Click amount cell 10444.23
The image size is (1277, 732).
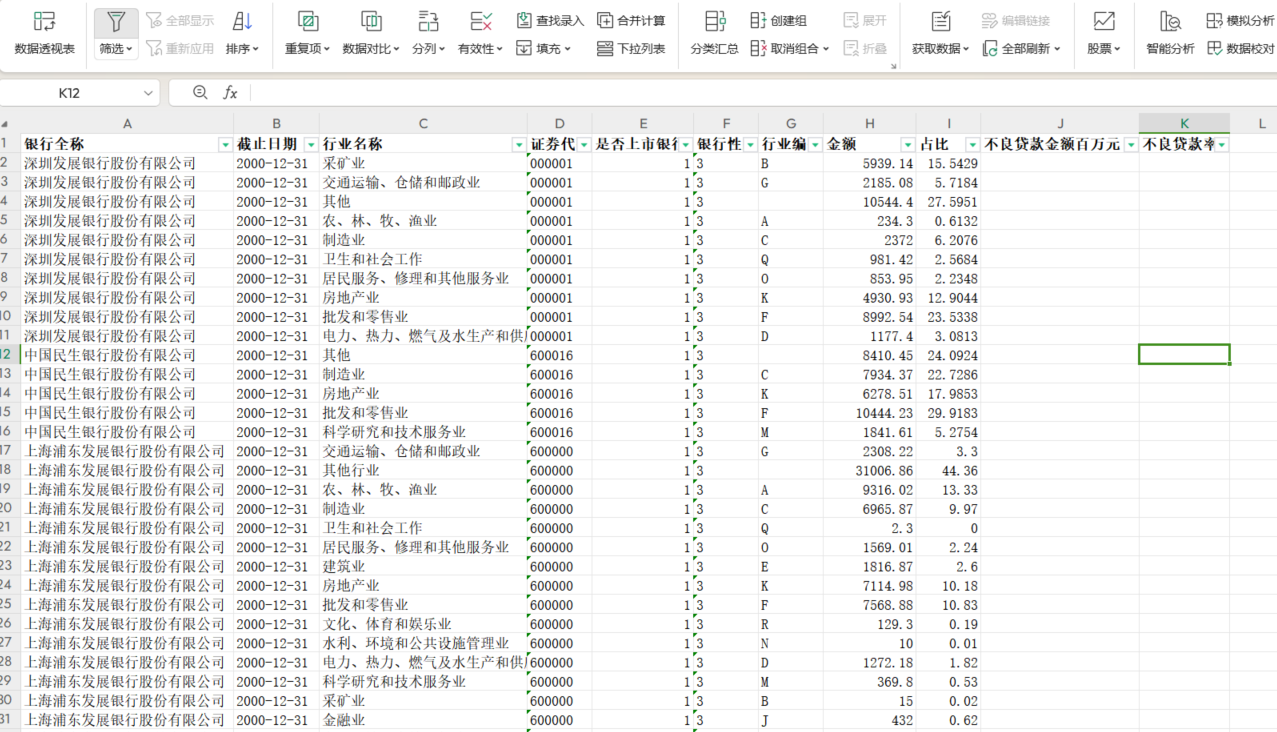tap(869, 413)
